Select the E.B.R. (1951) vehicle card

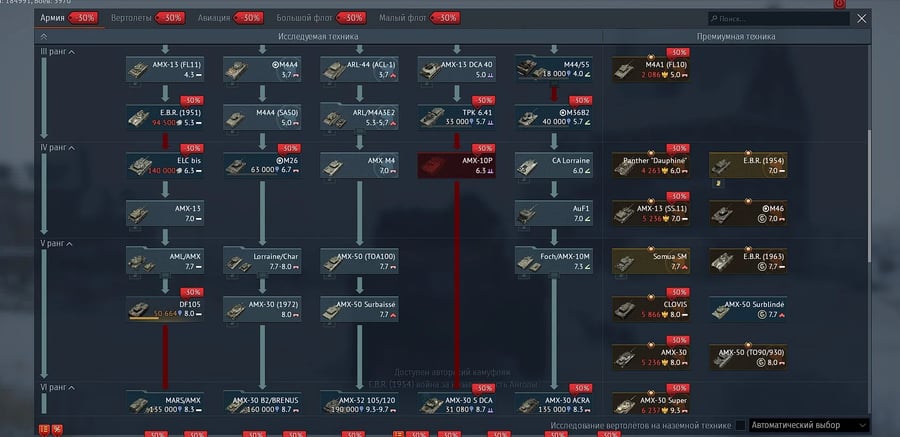[x=165, y=117]
